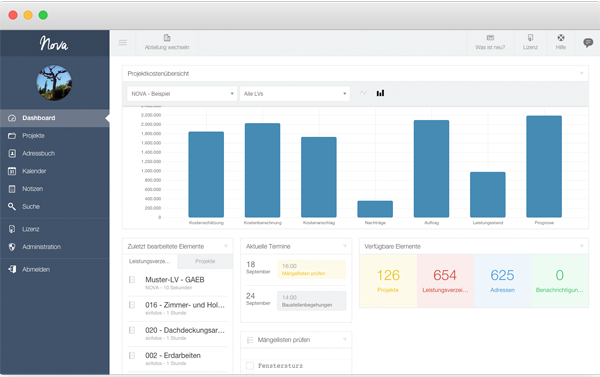Click the hamburger menu icon
600x377 pixels.
tap(122, 42)
